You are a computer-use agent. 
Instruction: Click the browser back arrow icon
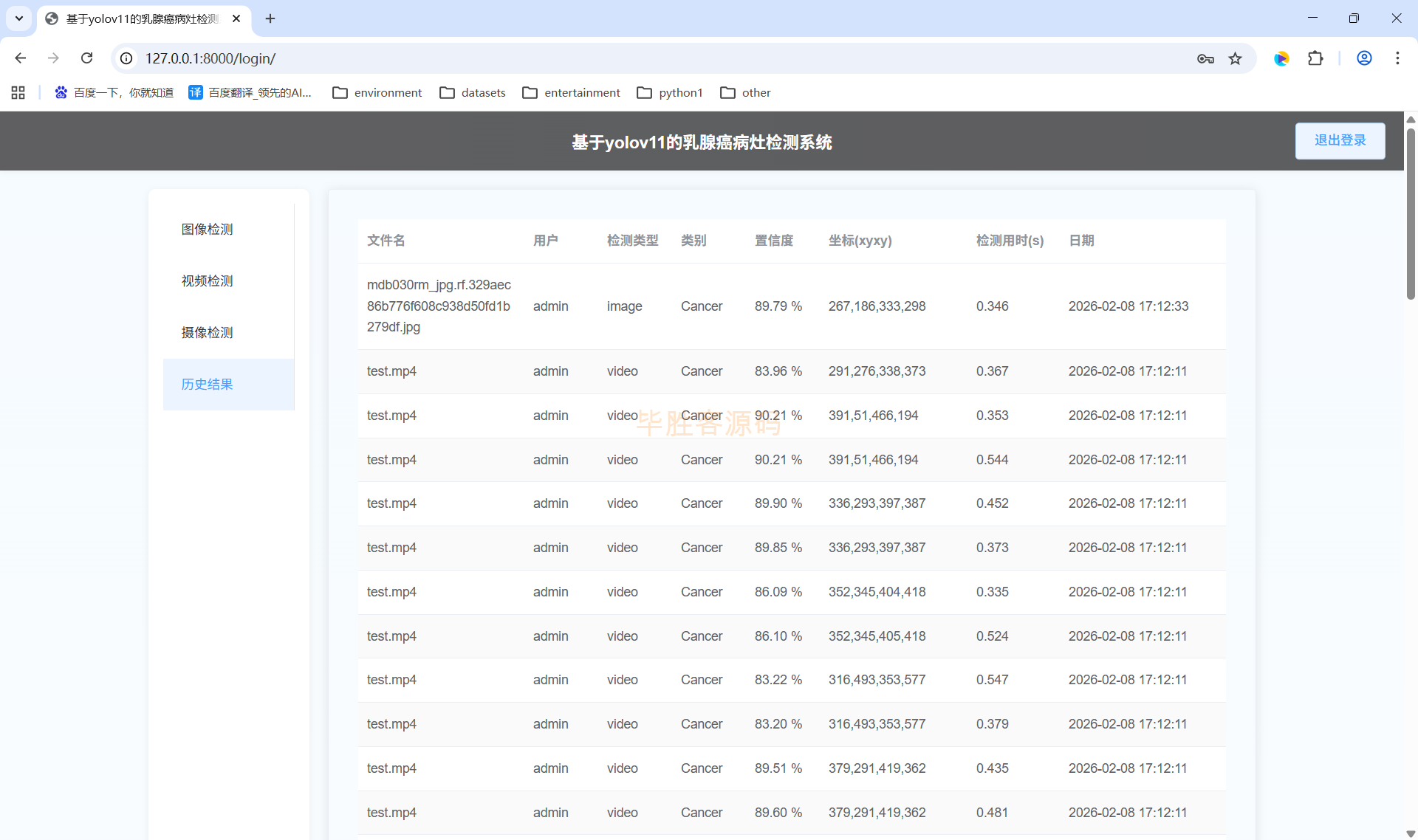pyautogui.click(x=20, y=58)
